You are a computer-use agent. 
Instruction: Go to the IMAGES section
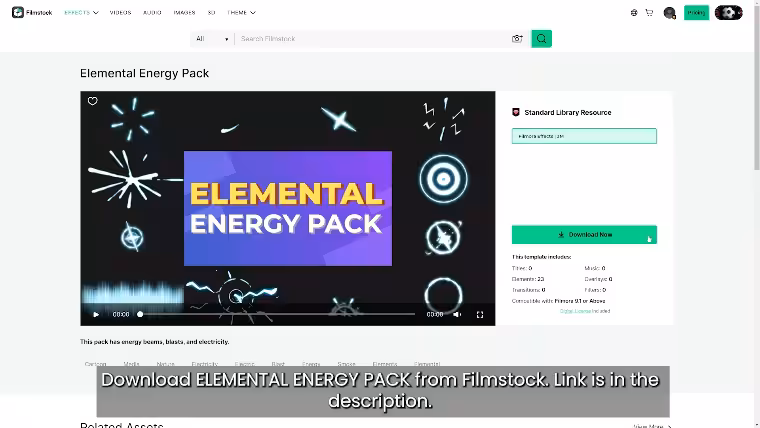tap(184, 13)
